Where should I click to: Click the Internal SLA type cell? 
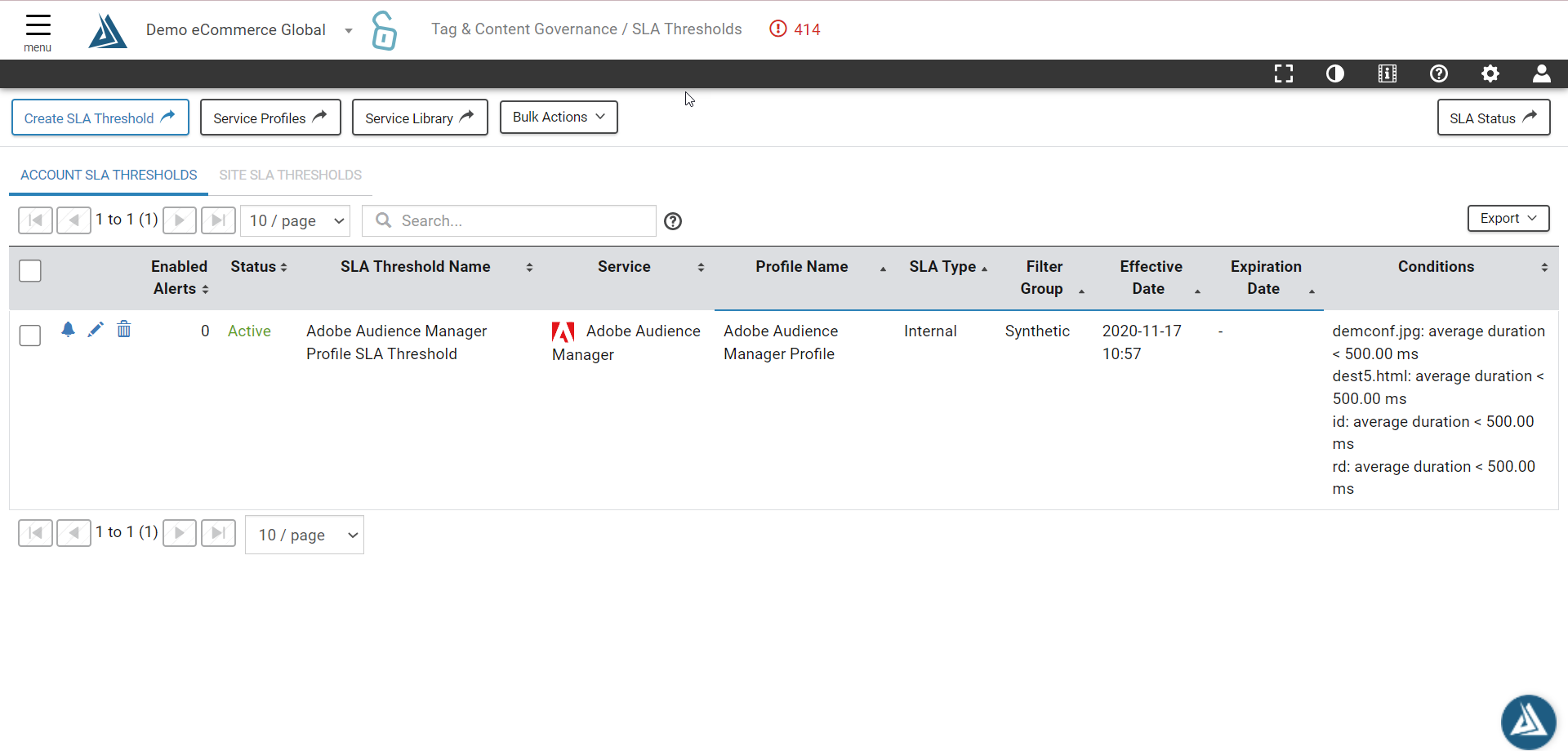click(930, 331)
